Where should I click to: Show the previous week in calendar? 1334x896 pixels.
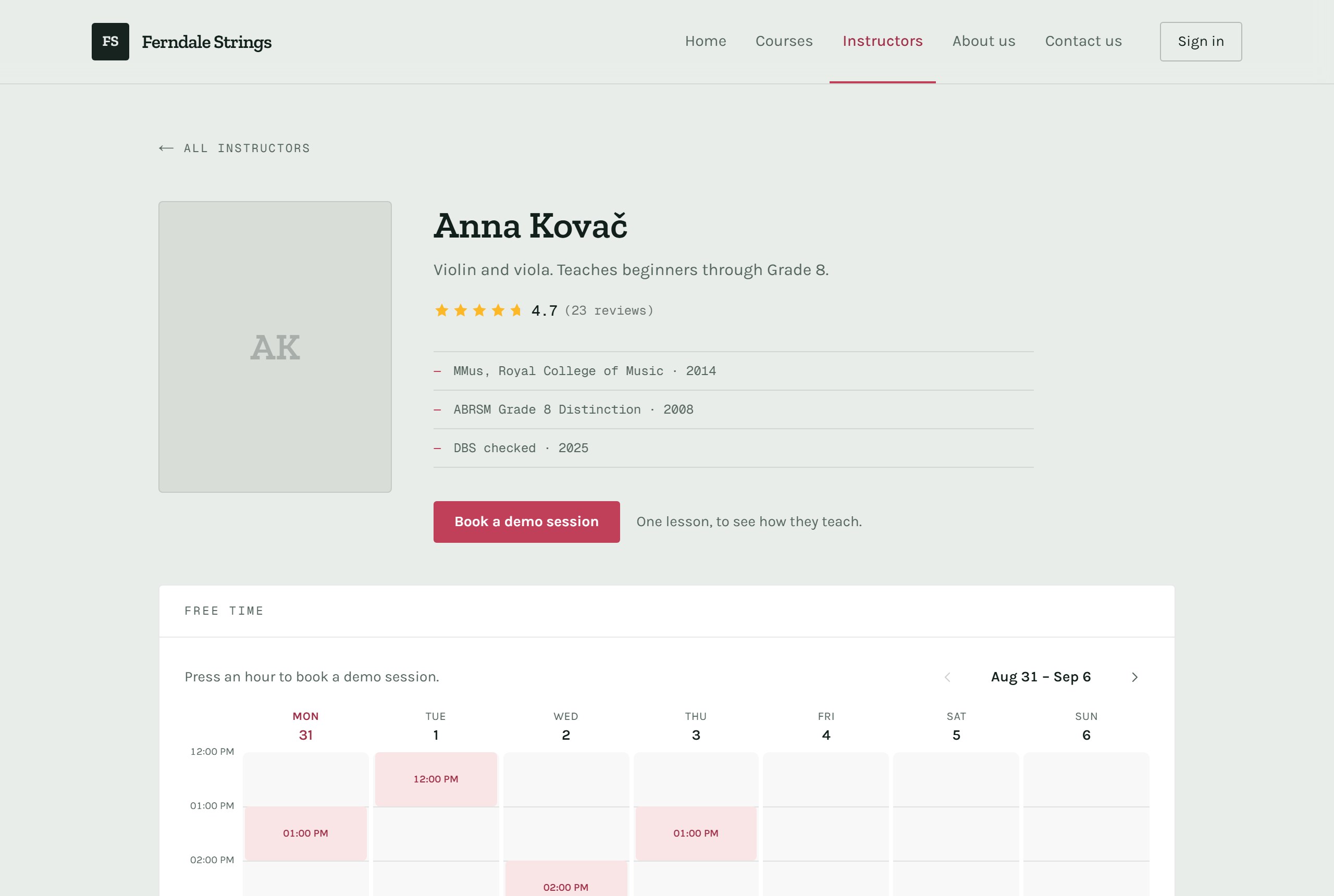coord(948,677)
